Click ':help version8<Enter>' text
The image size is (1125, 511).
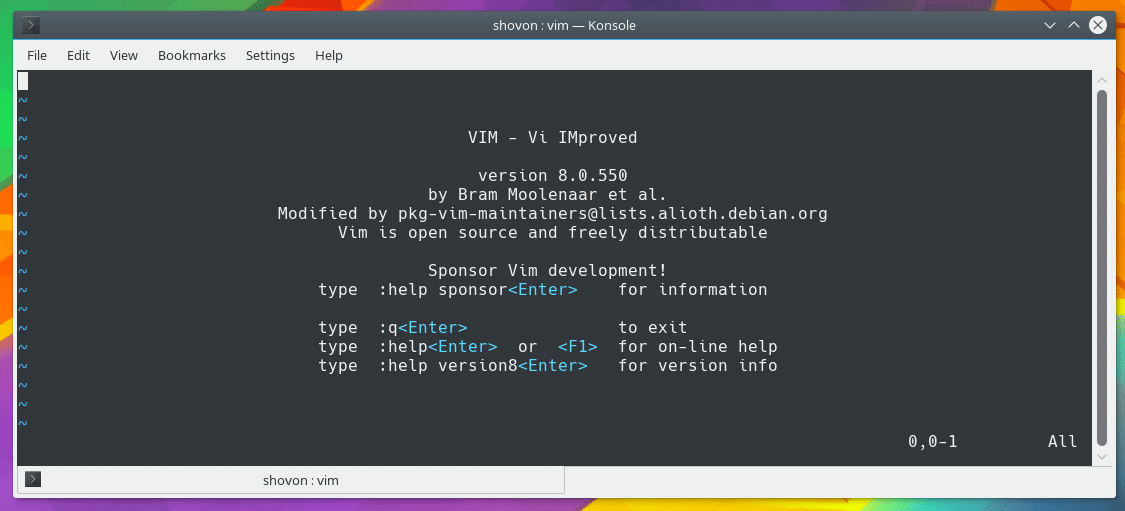pos(483,366)
